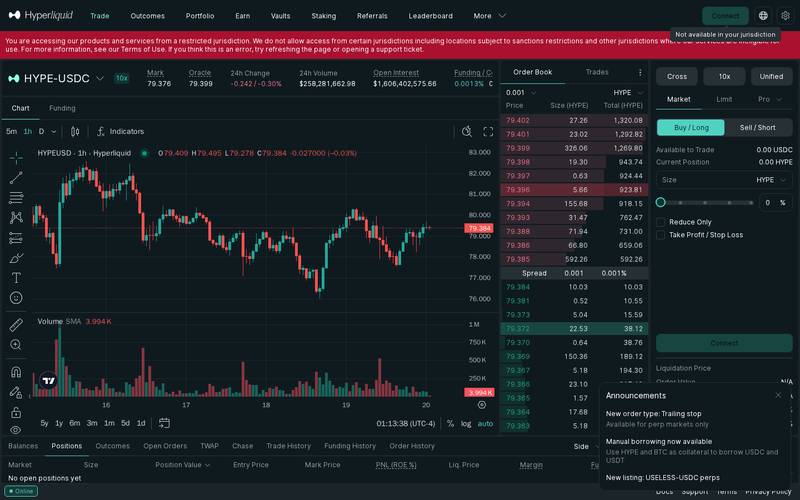Screen dimensions: 800x500
Task: Adjust the order size percentage slider handle
Action: pos(661,203)
